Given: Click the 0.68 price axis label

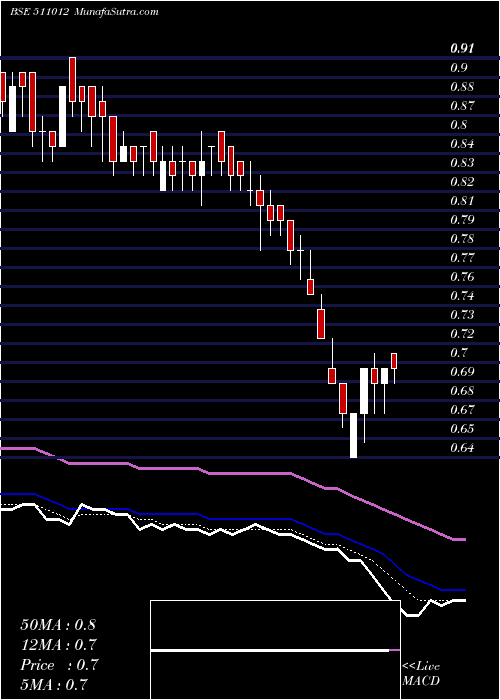Looking at the screenshot, I should pyautogui.click(x=462, y=391).
